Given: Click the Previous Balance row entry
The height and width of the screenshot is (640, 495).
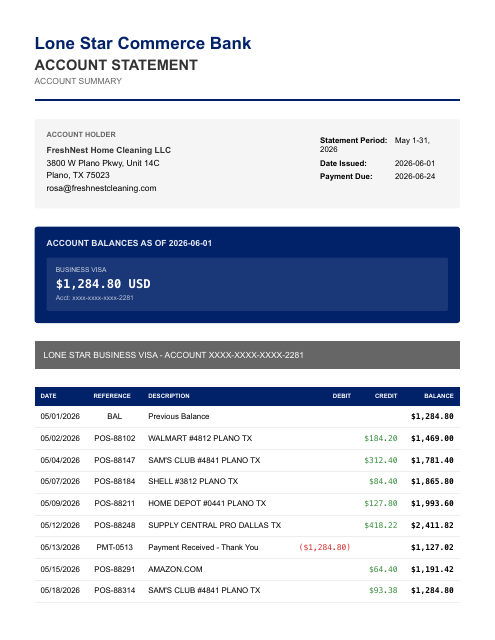Looking at the screenshot, I should point(247,416).
